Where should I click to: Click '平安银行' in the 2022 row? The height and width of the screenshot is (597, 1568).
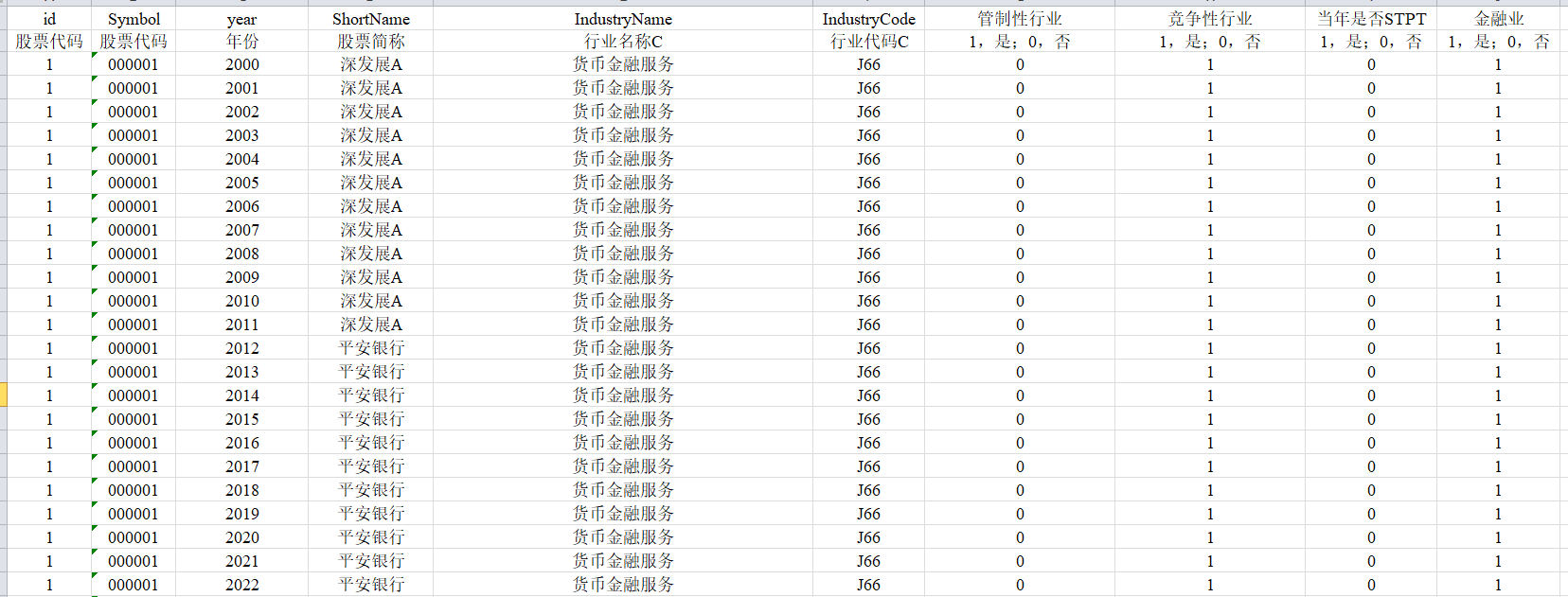pos(371,585)
